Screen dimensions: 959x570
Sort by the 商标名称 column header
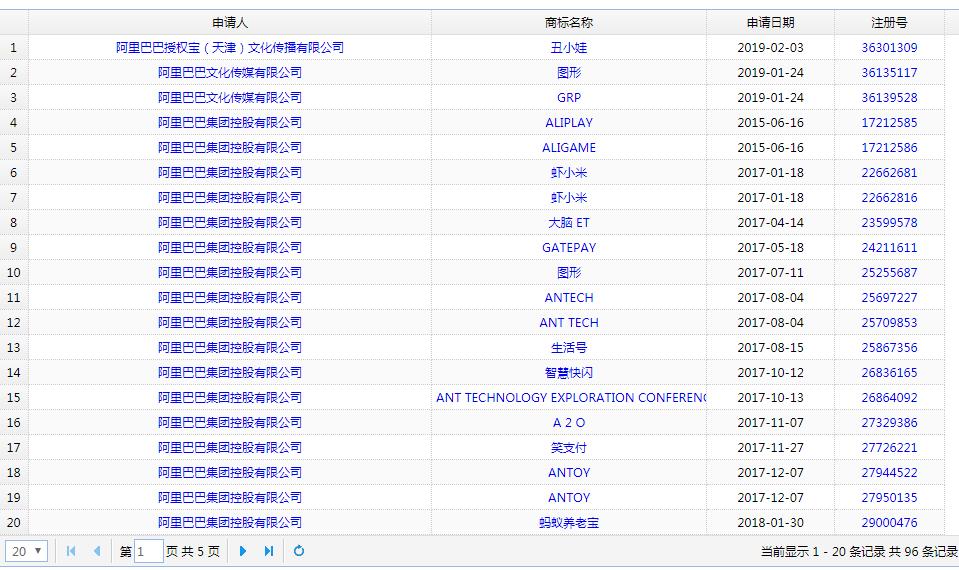(x=568, y=22)
